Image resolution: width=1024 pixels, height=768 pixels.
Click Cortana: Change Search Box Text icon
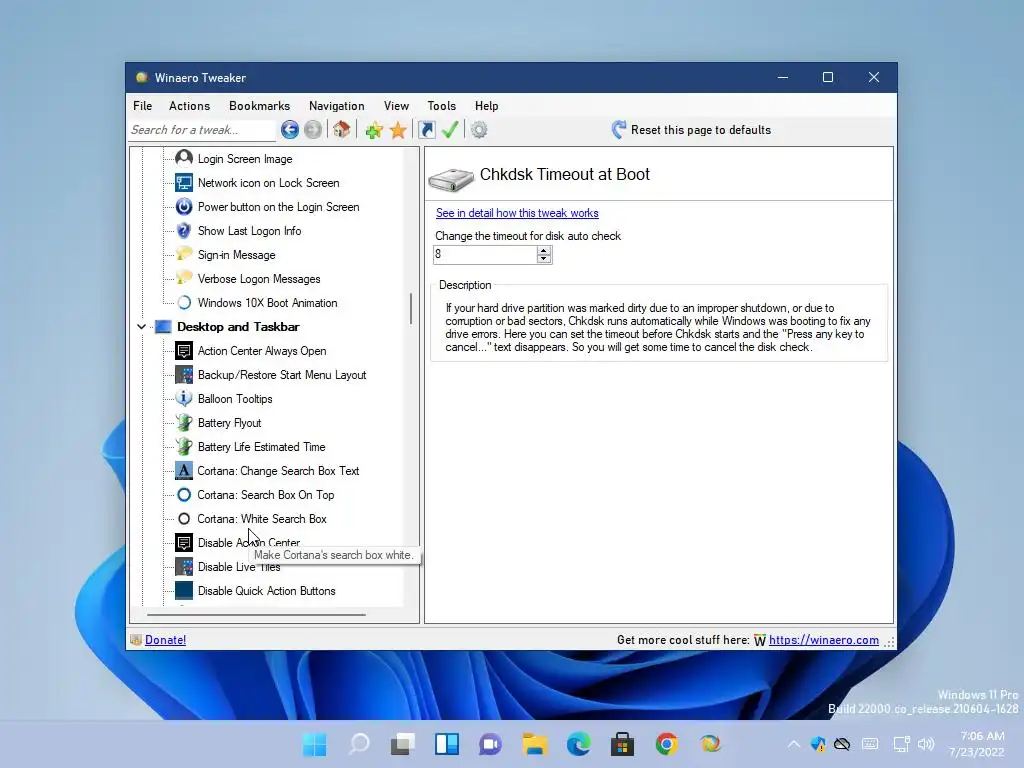[184, 471]
